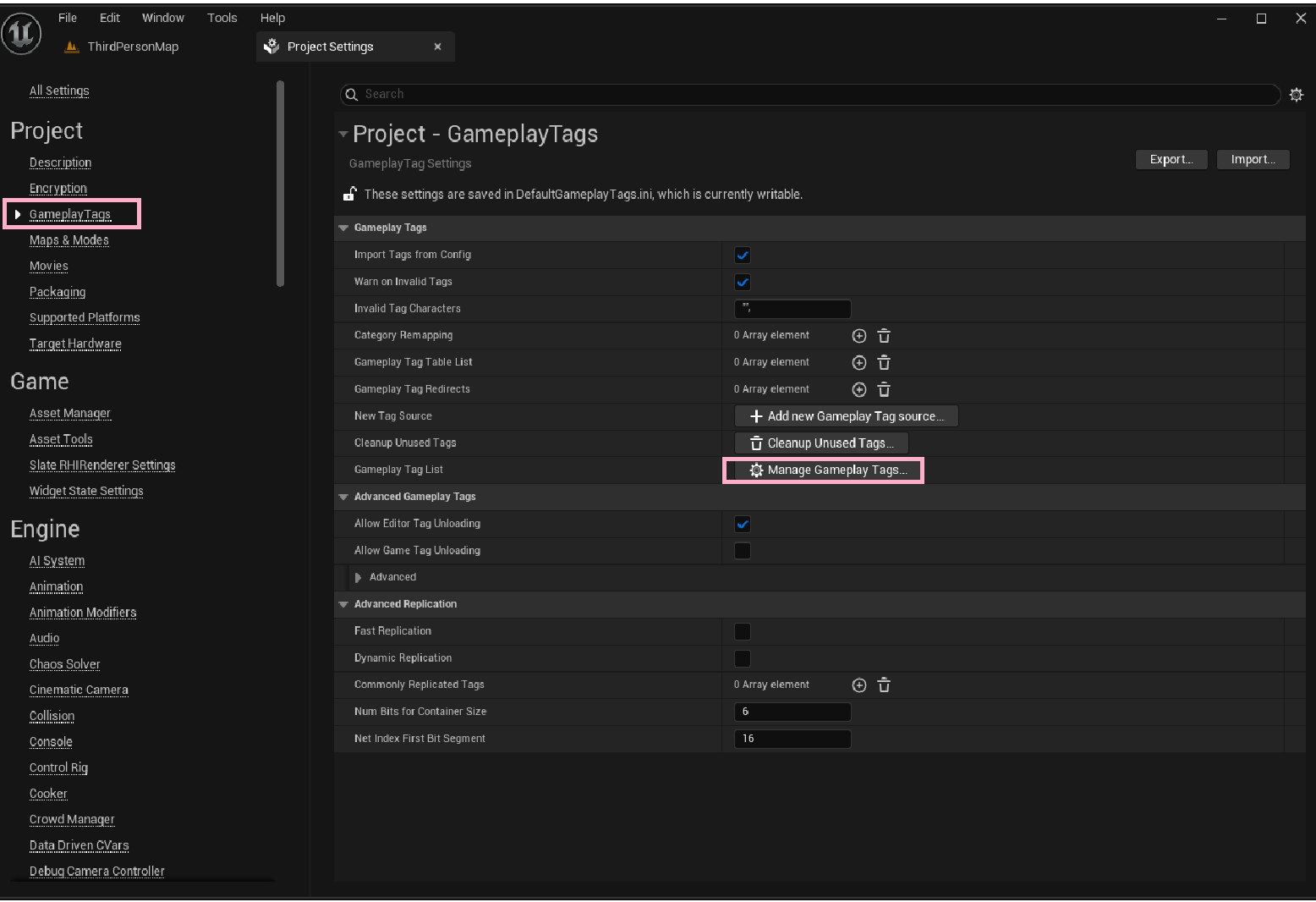The width and height of the screenshot is (1316, 902).
Task: Open Encryption settings
Action: pos(58,188)
